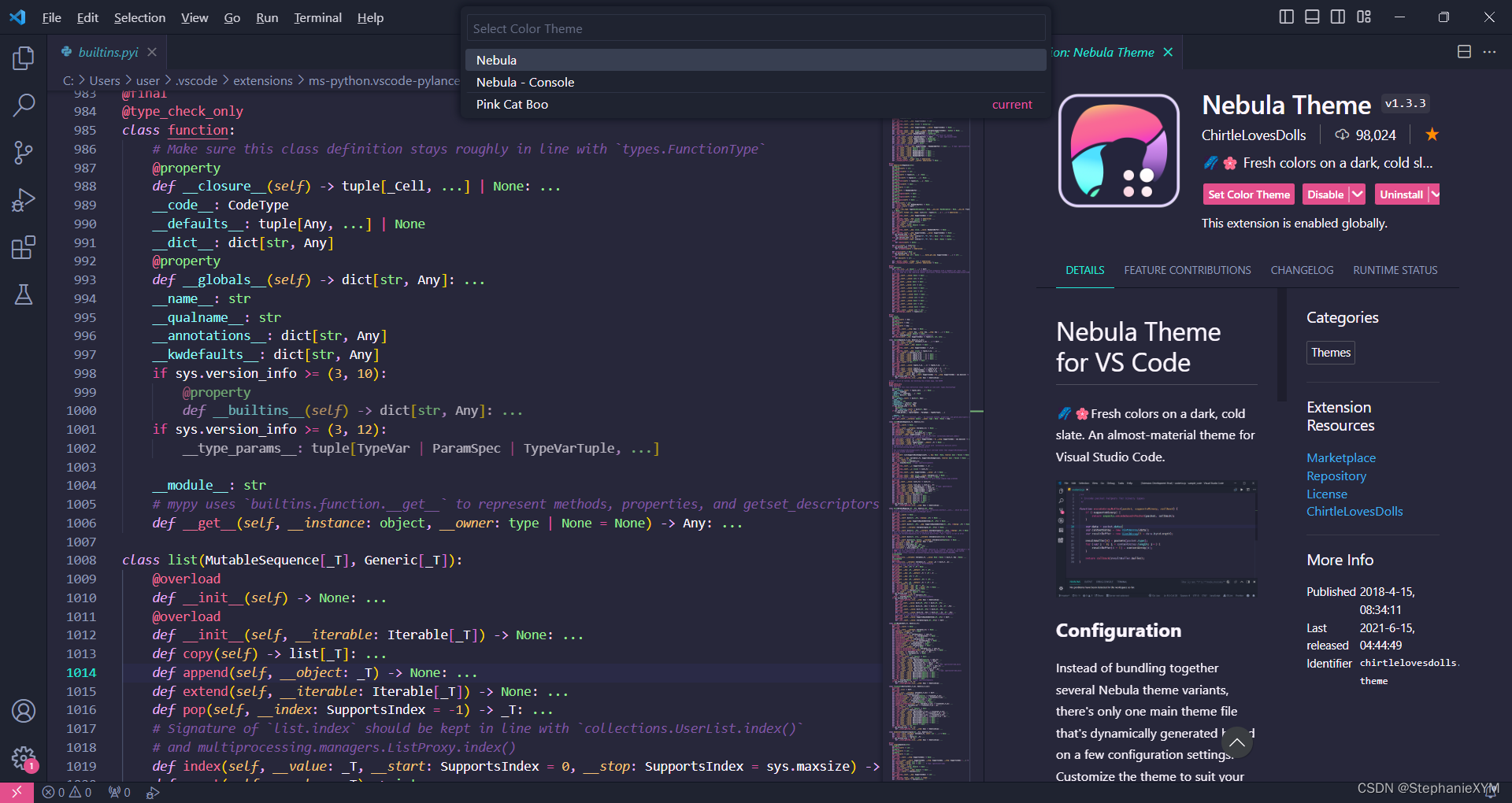Viewport: 1512px width, 803px height.
Task: Click the star rating icon
Action: (x=1432, y=135)
